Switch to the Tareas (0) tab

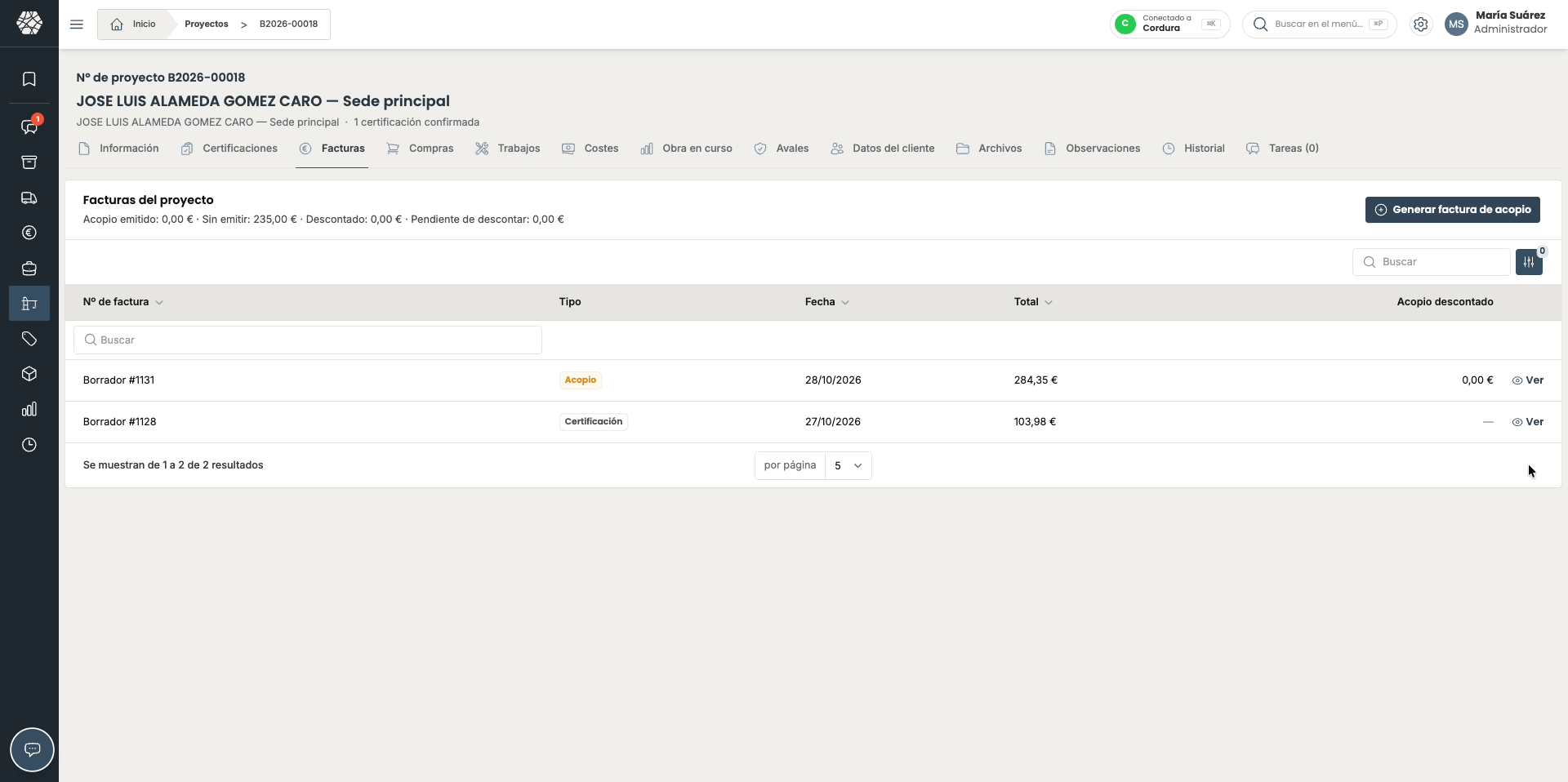1282,149
